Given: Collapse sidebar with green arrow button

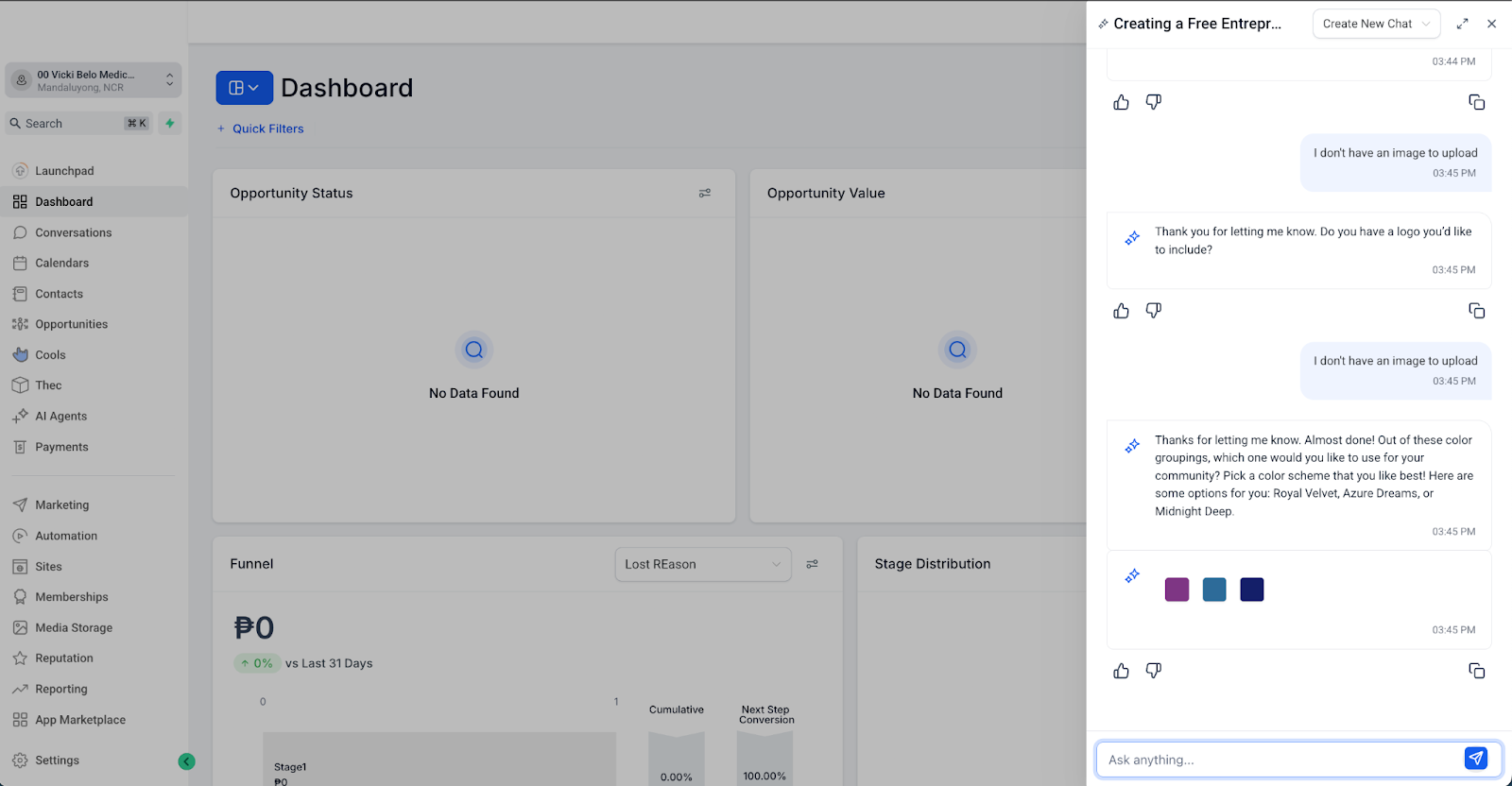Looking at the screenshot, I should [187, 761].
